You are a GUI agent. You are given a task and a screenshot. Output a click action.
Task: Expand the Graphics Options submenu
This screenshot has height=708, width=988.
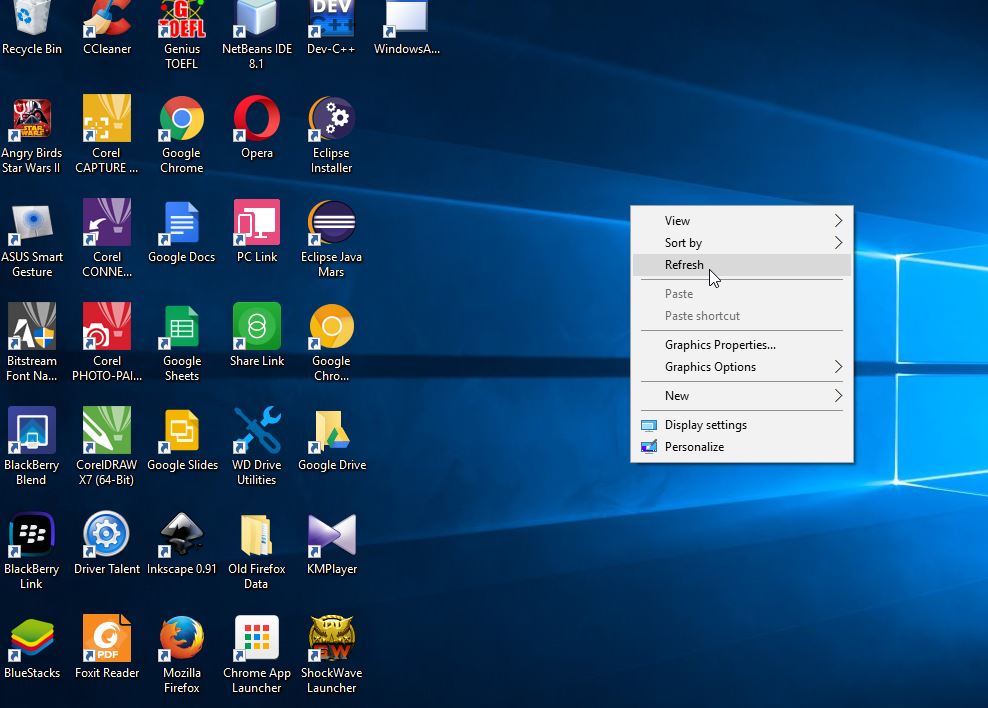click(742, 367)
